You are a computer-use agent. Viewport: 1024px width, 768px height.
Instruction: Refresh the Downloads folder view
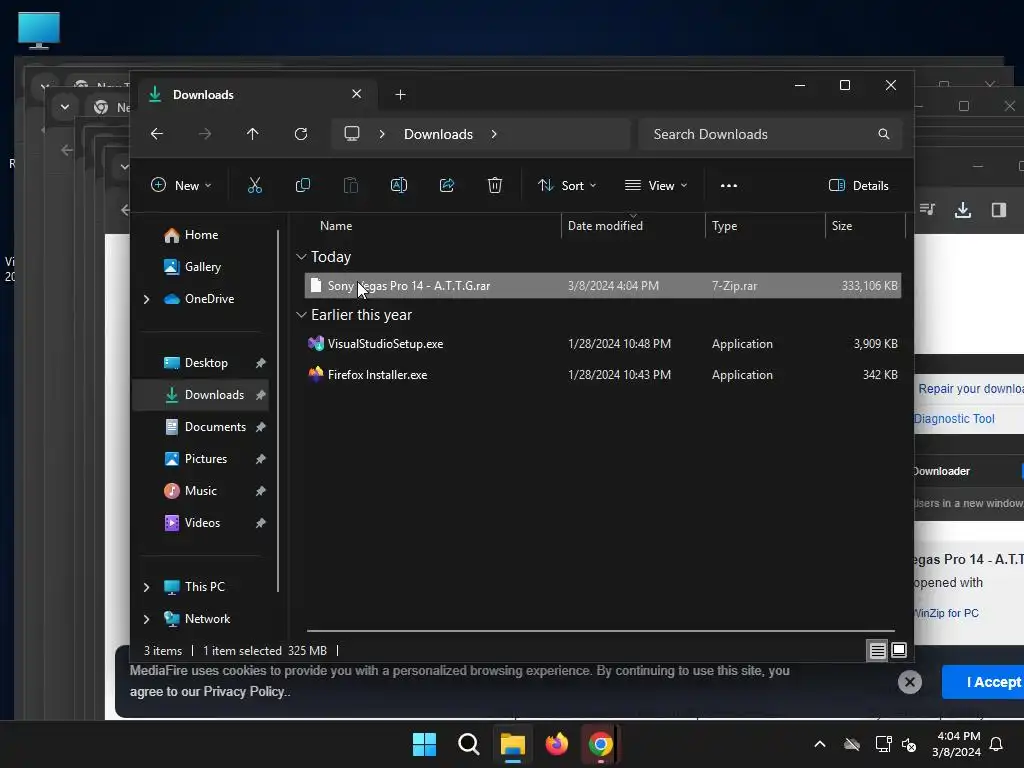(301, 134)
